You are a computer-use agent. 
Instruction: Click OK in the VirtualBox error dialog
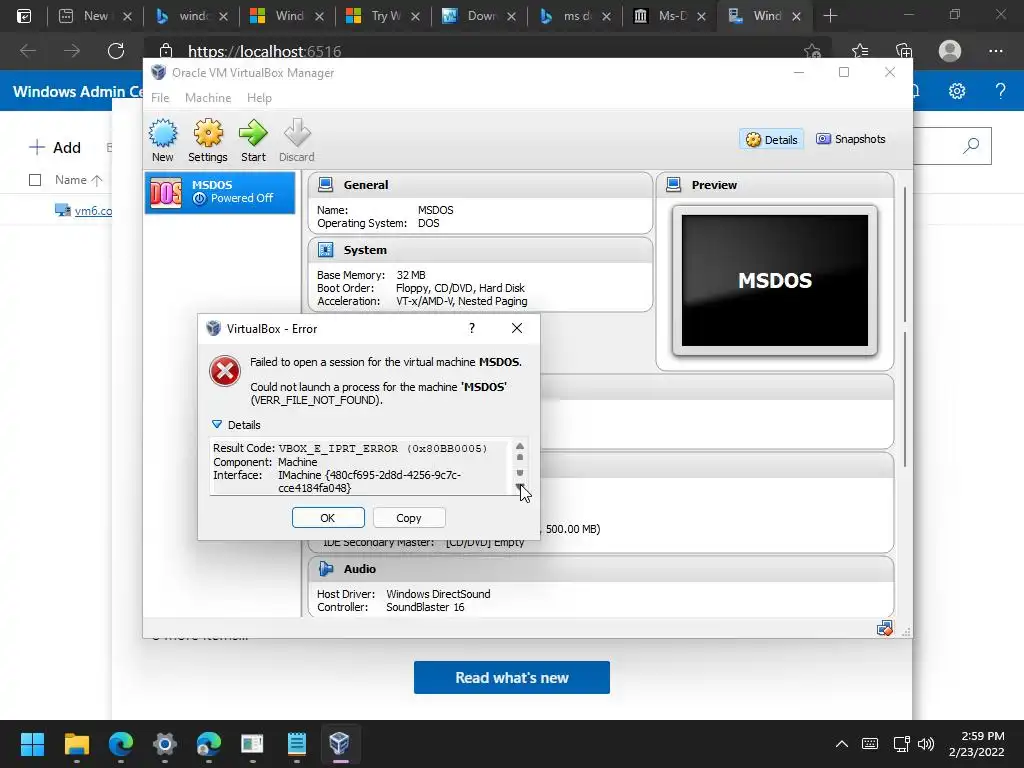(x=328, y=518)
